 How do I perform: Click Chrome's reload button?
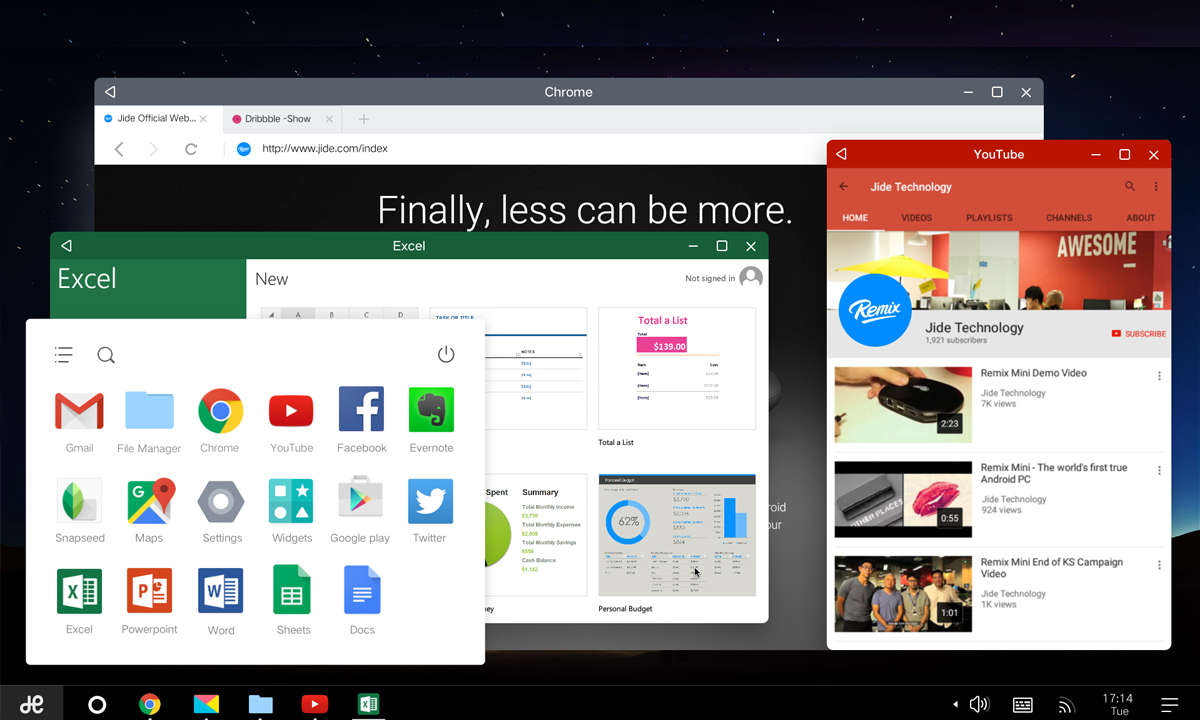tap(191, 149)
